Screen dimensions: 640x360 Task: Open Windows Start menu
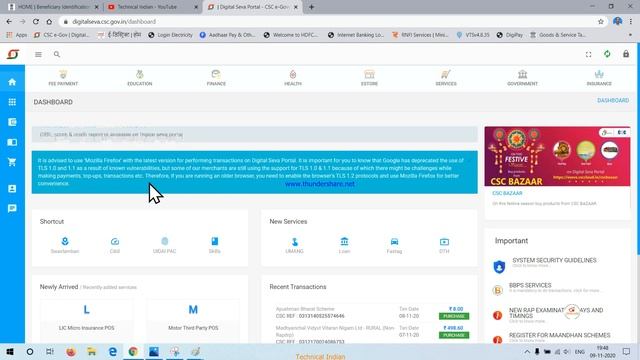pyautogui.click(x=10, y=351)
